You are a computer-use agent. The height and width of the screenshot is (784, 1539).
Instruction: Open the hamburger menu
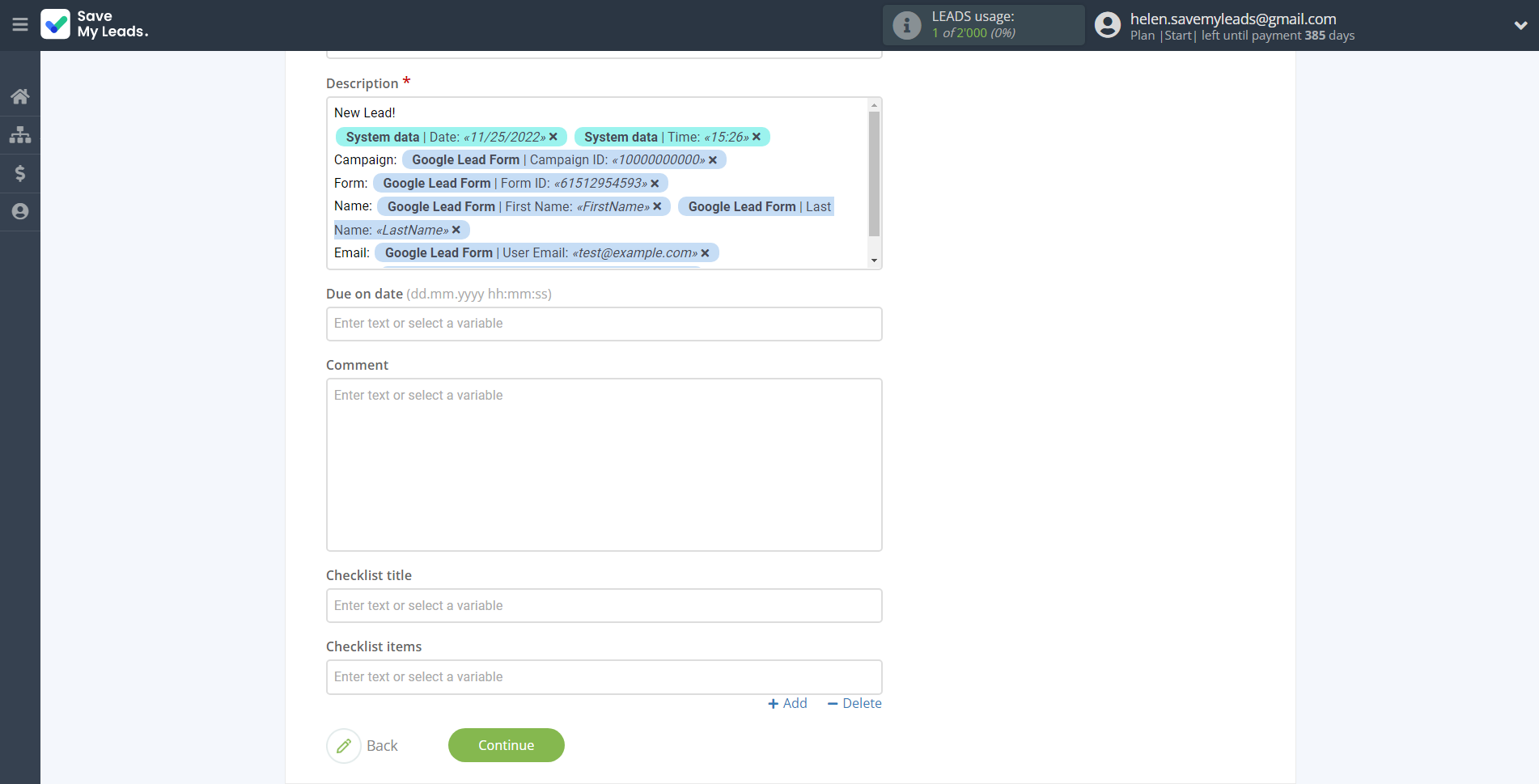pyautogui.click(x=20, y=25)
